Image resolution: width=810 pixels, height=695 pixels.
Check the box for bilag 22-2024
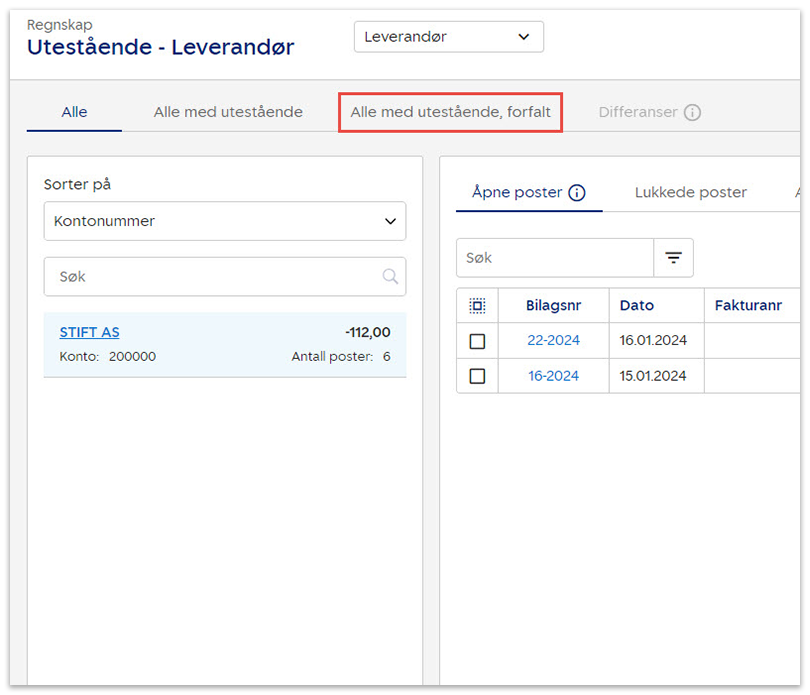(477, 341)
